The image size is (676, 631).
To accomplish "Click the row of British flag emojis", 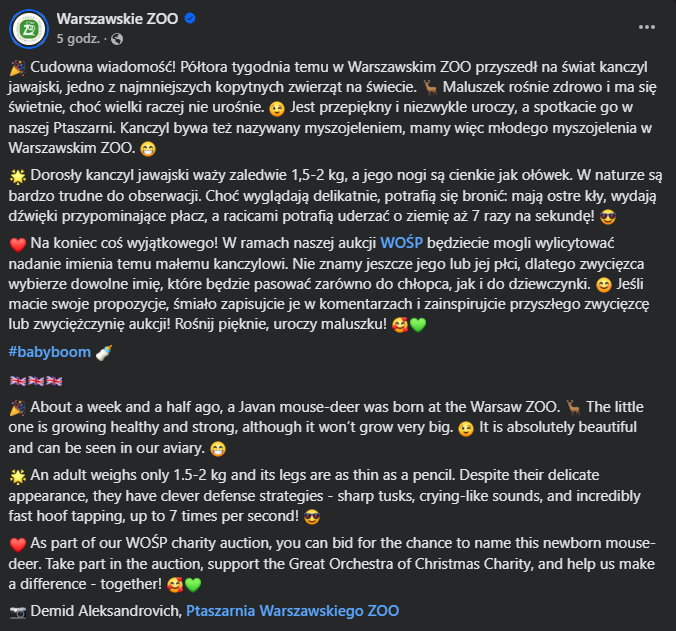I will coord(35,381).
